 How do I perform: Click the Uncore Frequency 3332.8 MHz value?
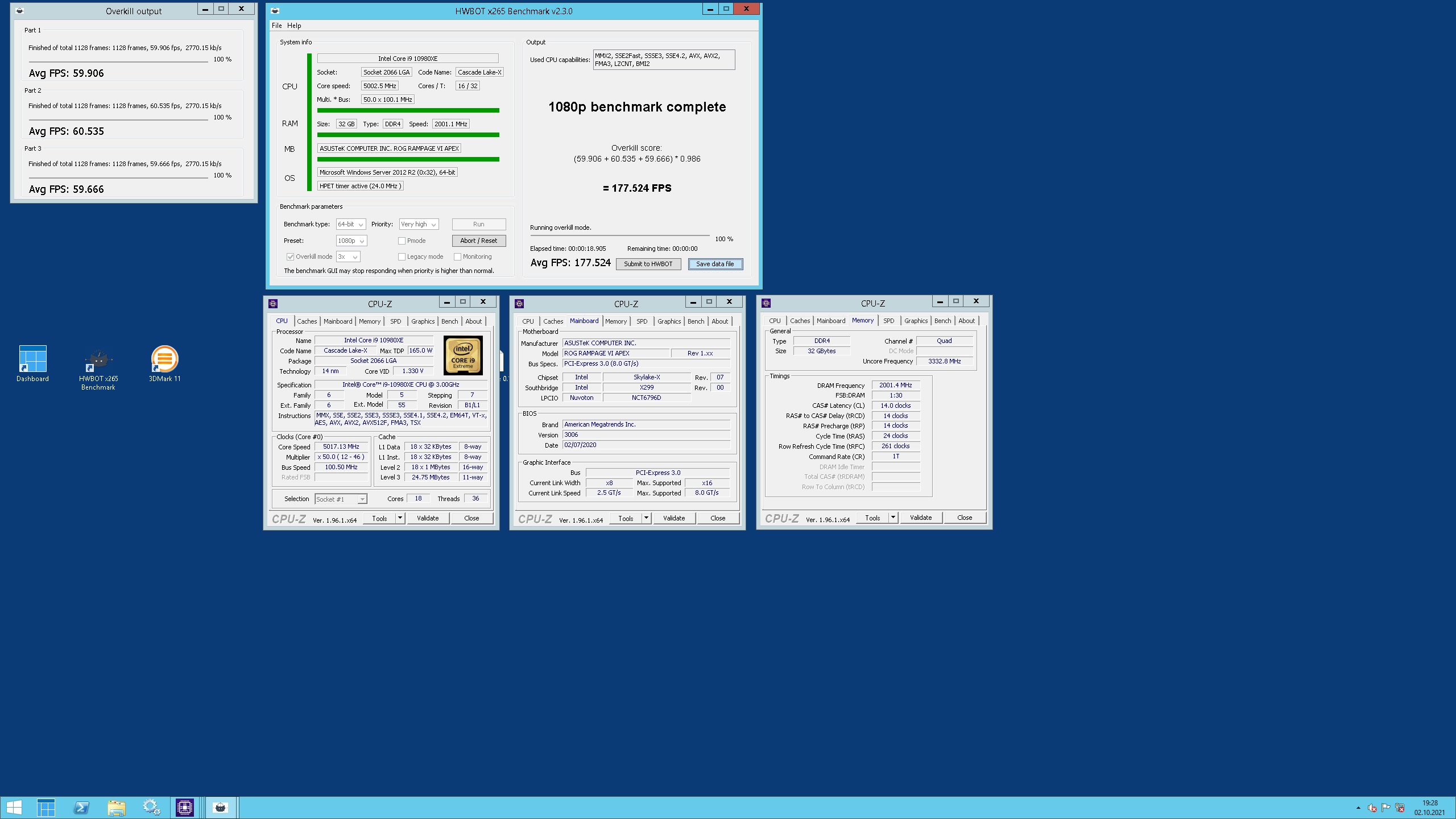(x=944, y=361)
